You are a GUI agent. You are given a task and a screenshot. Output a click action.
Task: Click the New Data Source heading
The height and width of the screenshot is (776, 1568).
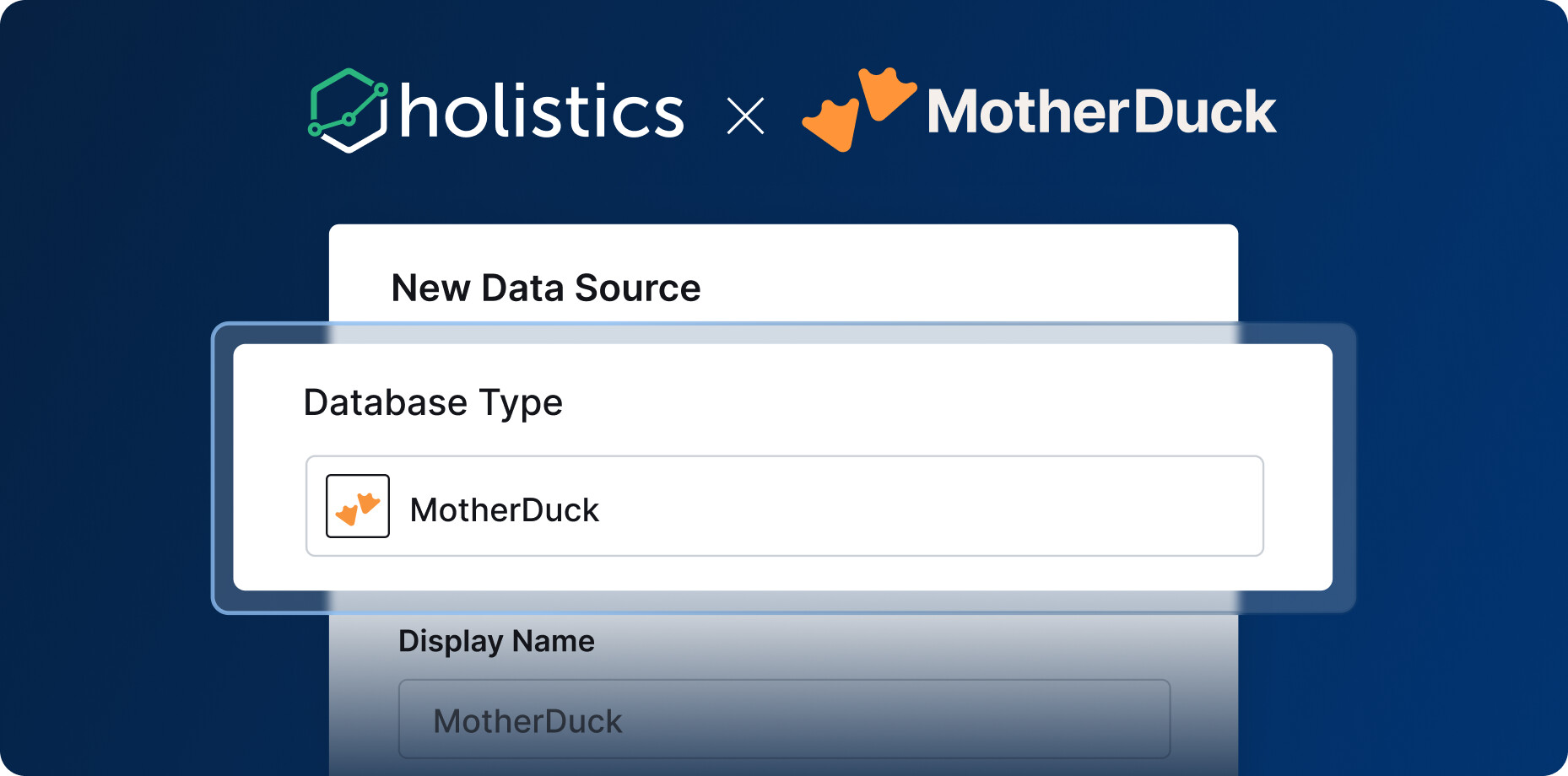tap(546, 288)
